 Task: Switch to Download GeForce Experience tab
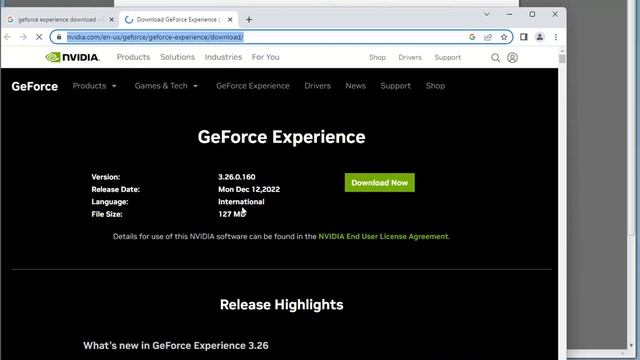coord(179,20)
